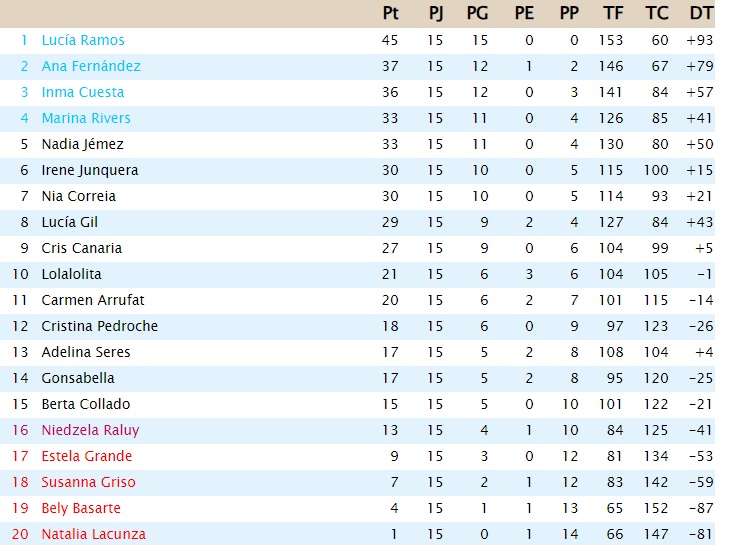Click the DT column header

click(702, 13)
